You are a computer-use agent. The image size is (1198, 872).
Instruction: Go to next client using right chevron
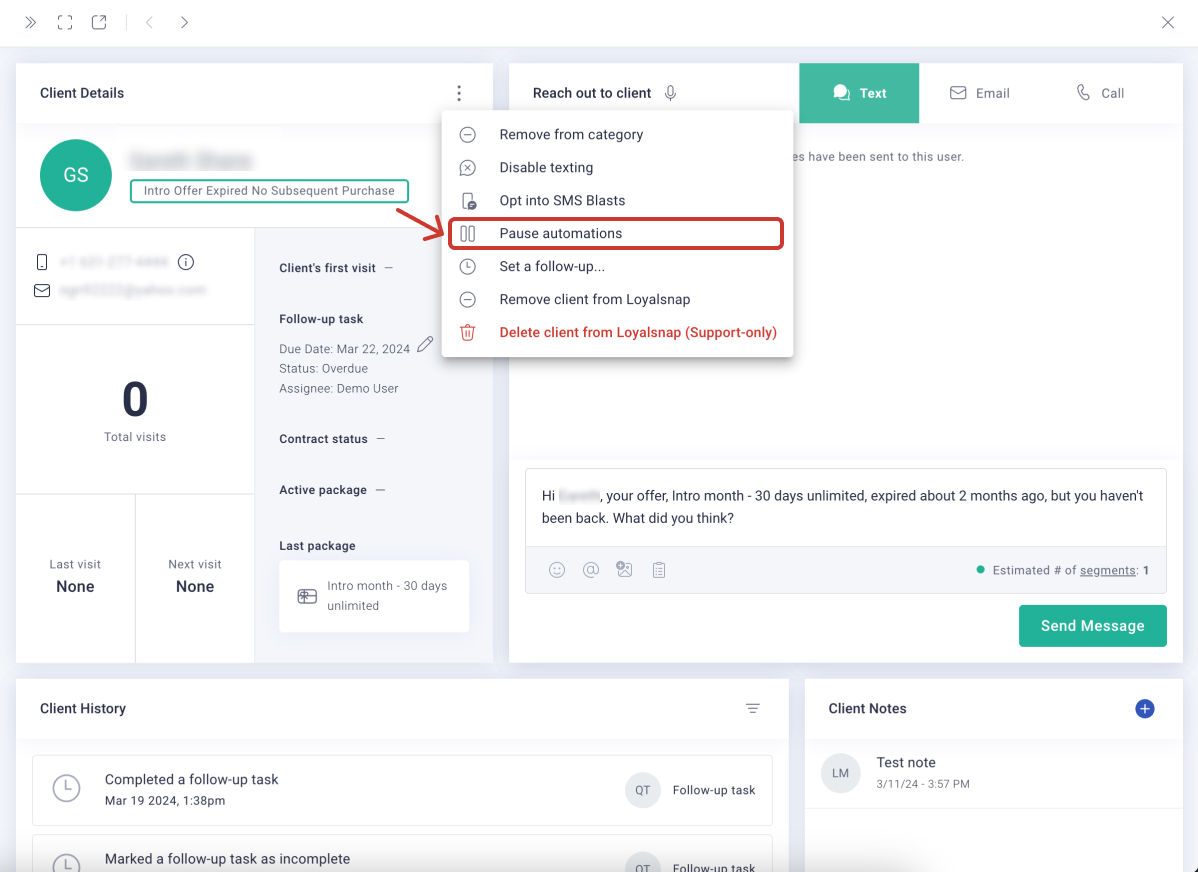coord(184,22)
